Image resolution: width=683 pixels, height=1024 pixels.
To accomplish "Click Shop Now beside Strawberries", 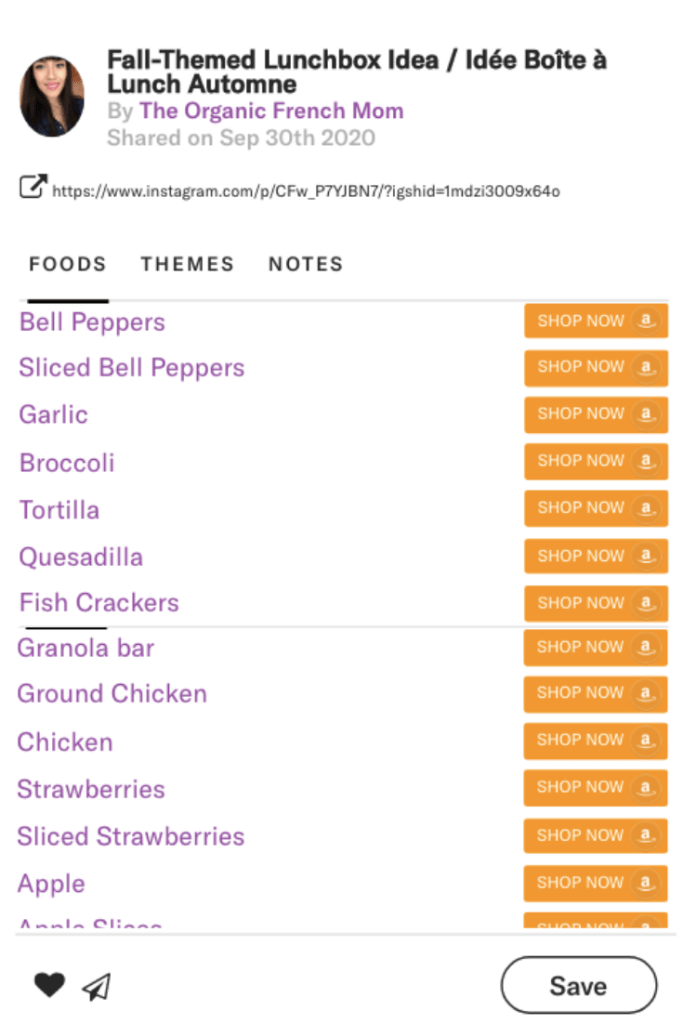I will point(595,788).
